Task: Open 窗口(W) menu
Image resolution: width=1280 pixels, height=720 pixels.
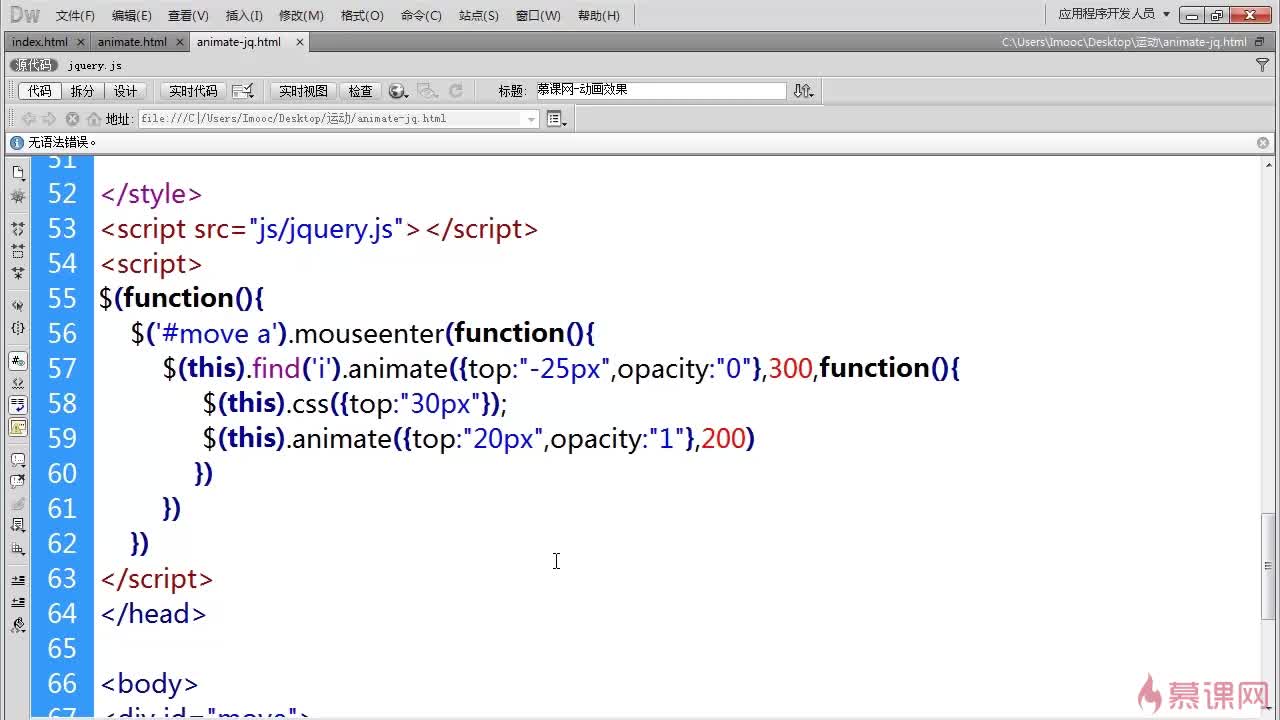Action: click(538, 15)
